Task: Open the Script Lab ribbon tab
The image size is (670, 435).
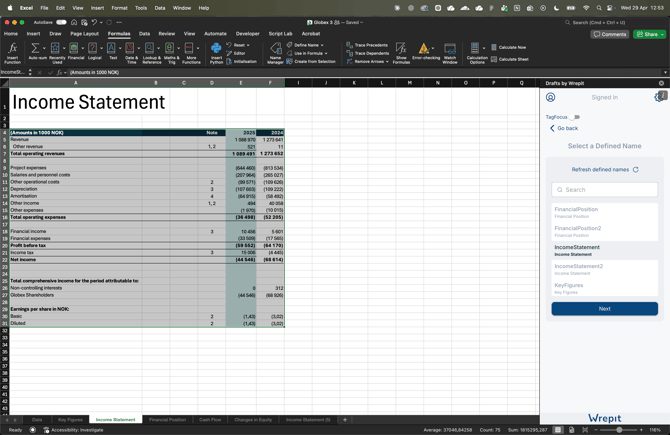Action: [x=280, y=34]
